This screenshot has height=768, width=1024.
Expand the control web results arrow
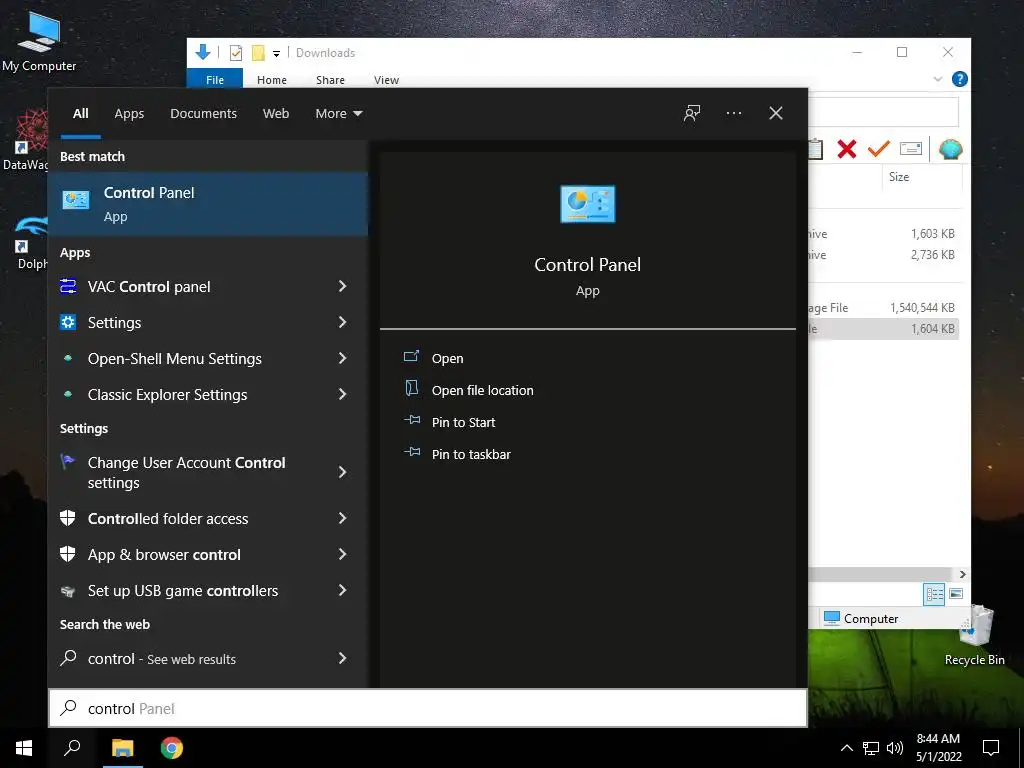342,658
